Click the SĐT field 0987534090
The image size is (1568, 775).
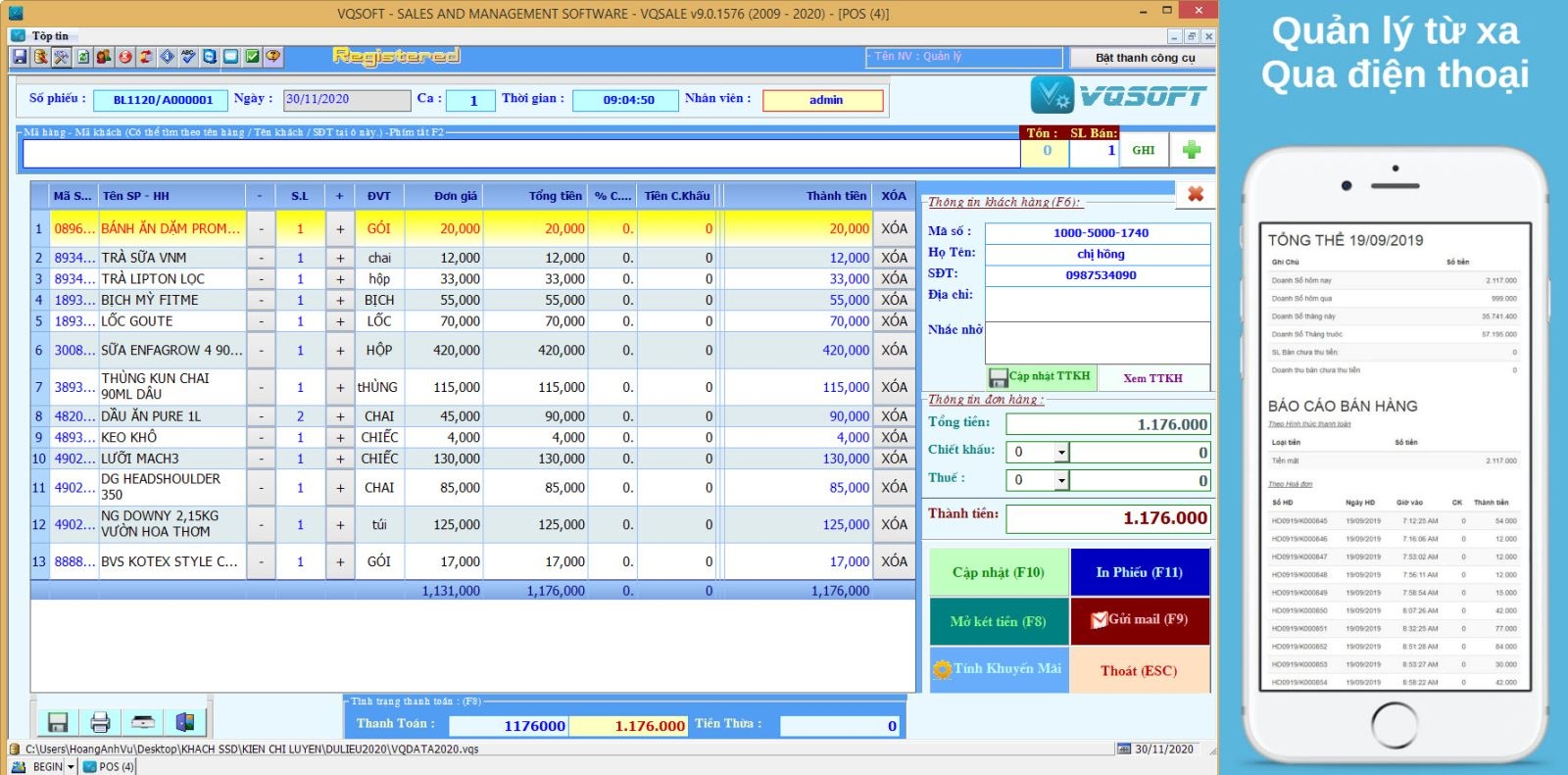(x=1099, y=275)
